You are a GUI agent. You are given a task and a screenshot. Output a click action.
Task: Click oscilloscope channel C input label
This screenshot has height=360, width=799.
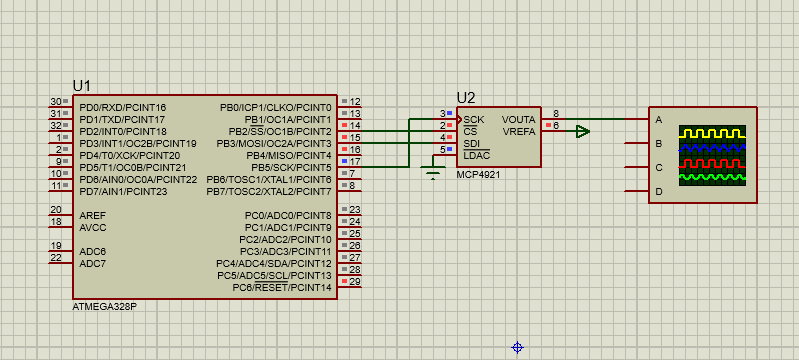(659, 167)
